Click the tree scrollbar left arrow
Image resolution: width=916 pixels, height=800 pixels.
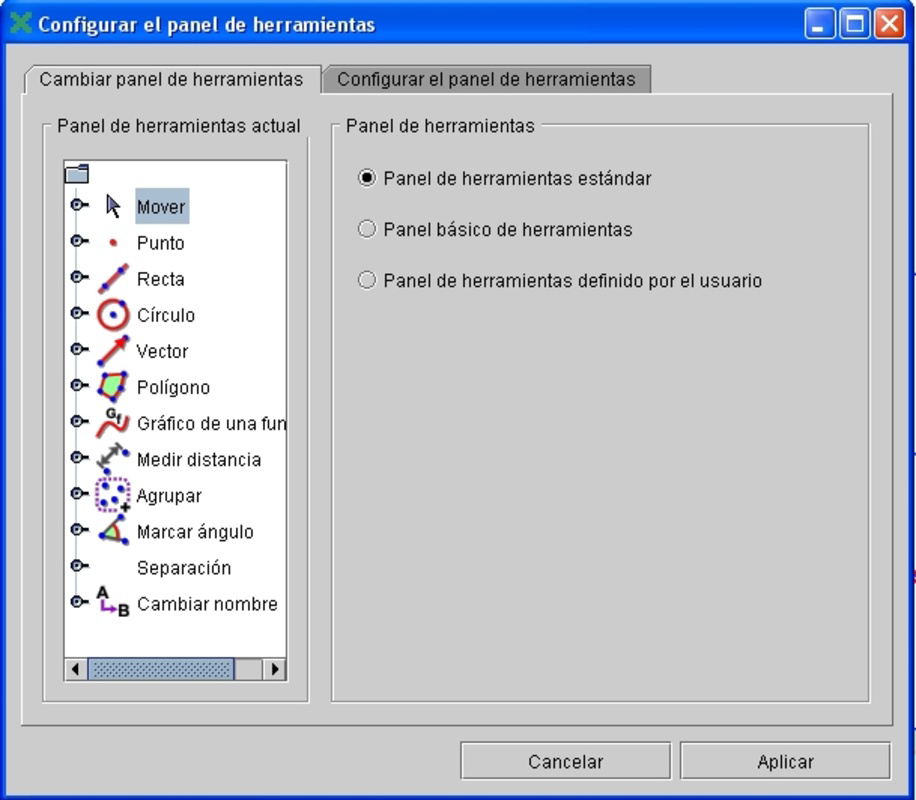[75, 669]
